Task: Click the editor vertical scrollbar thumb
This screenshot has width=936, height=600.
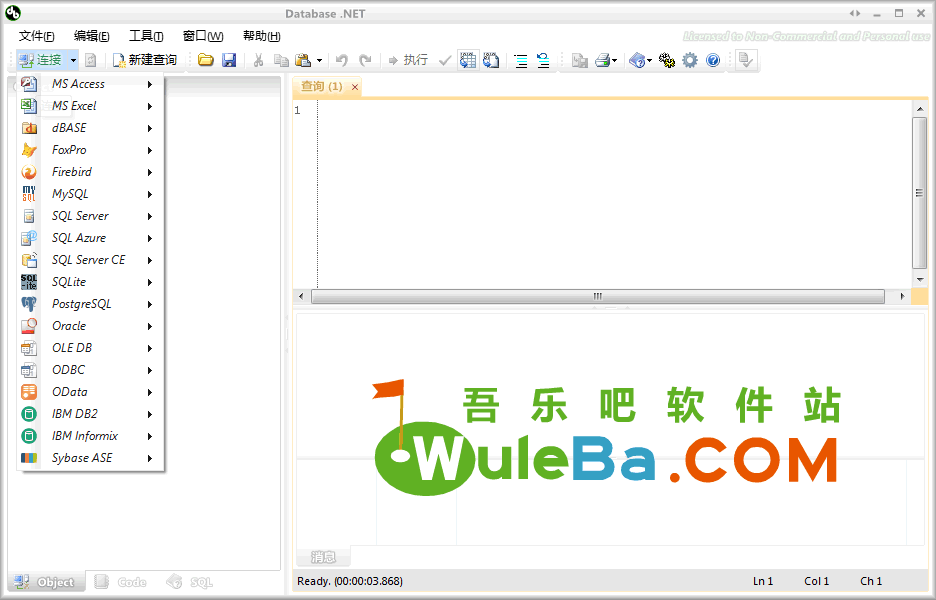Action: point(919,193)
